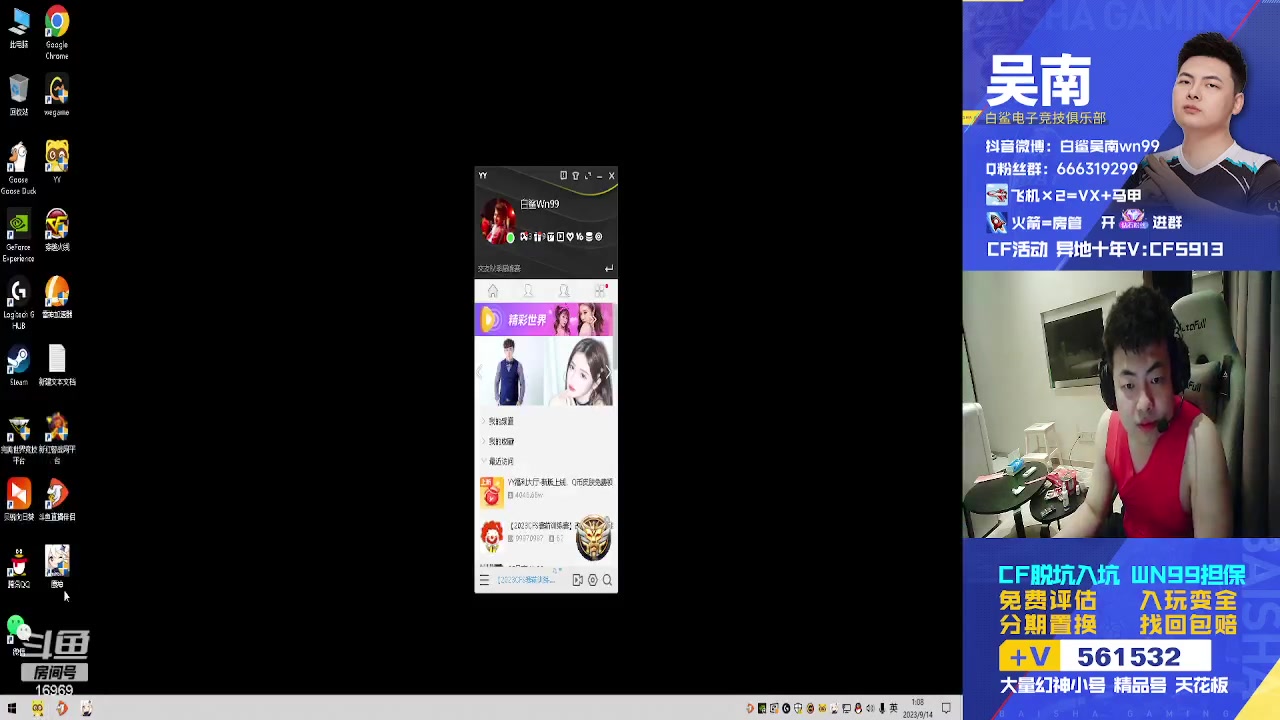Open notification center in the taskbar
Screen dimensions: 1280x720
coord(946,708)
